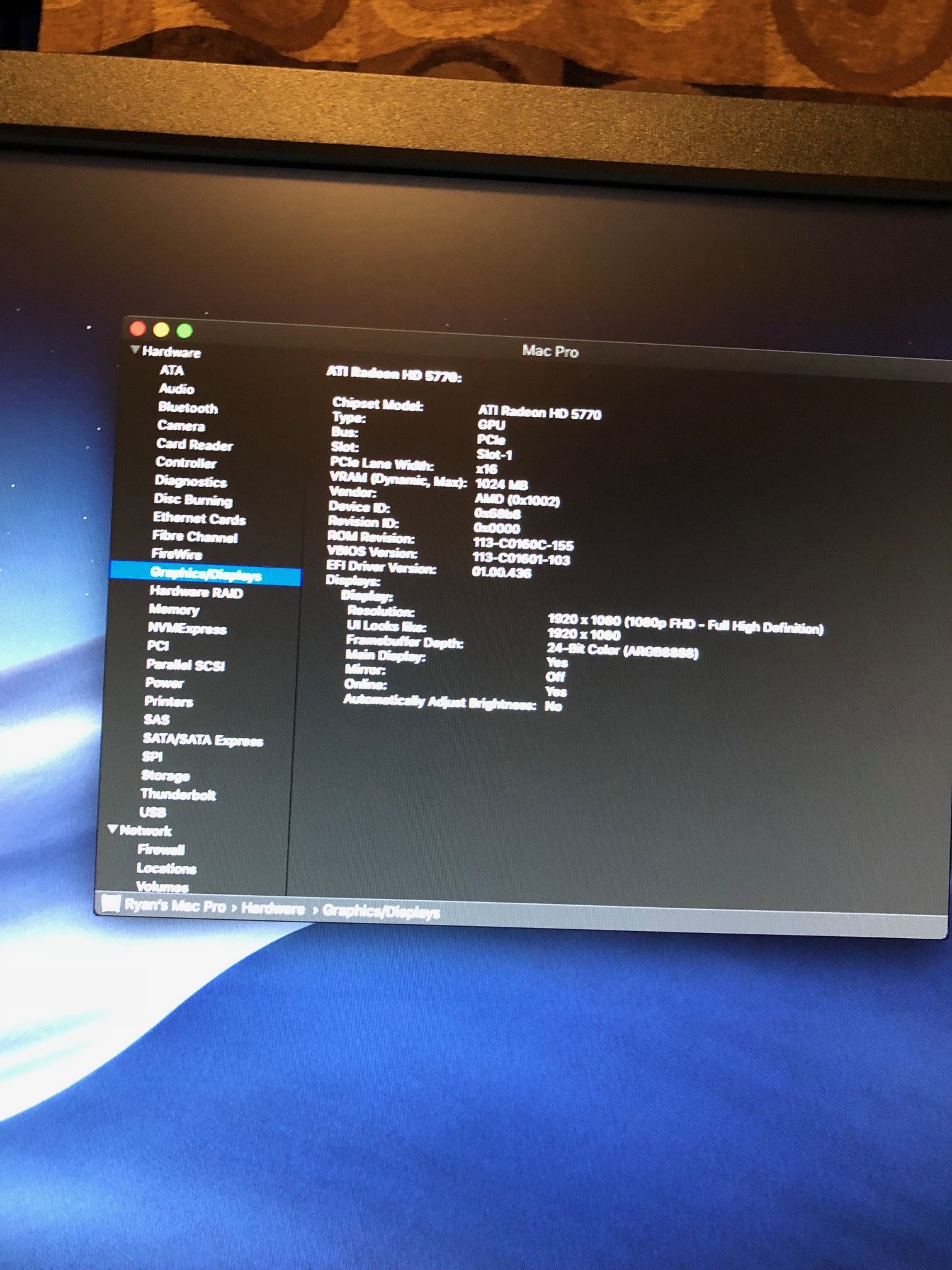The image size is (952, 1270).
Task: Select SAS in the sidebar
Action: 156,720
